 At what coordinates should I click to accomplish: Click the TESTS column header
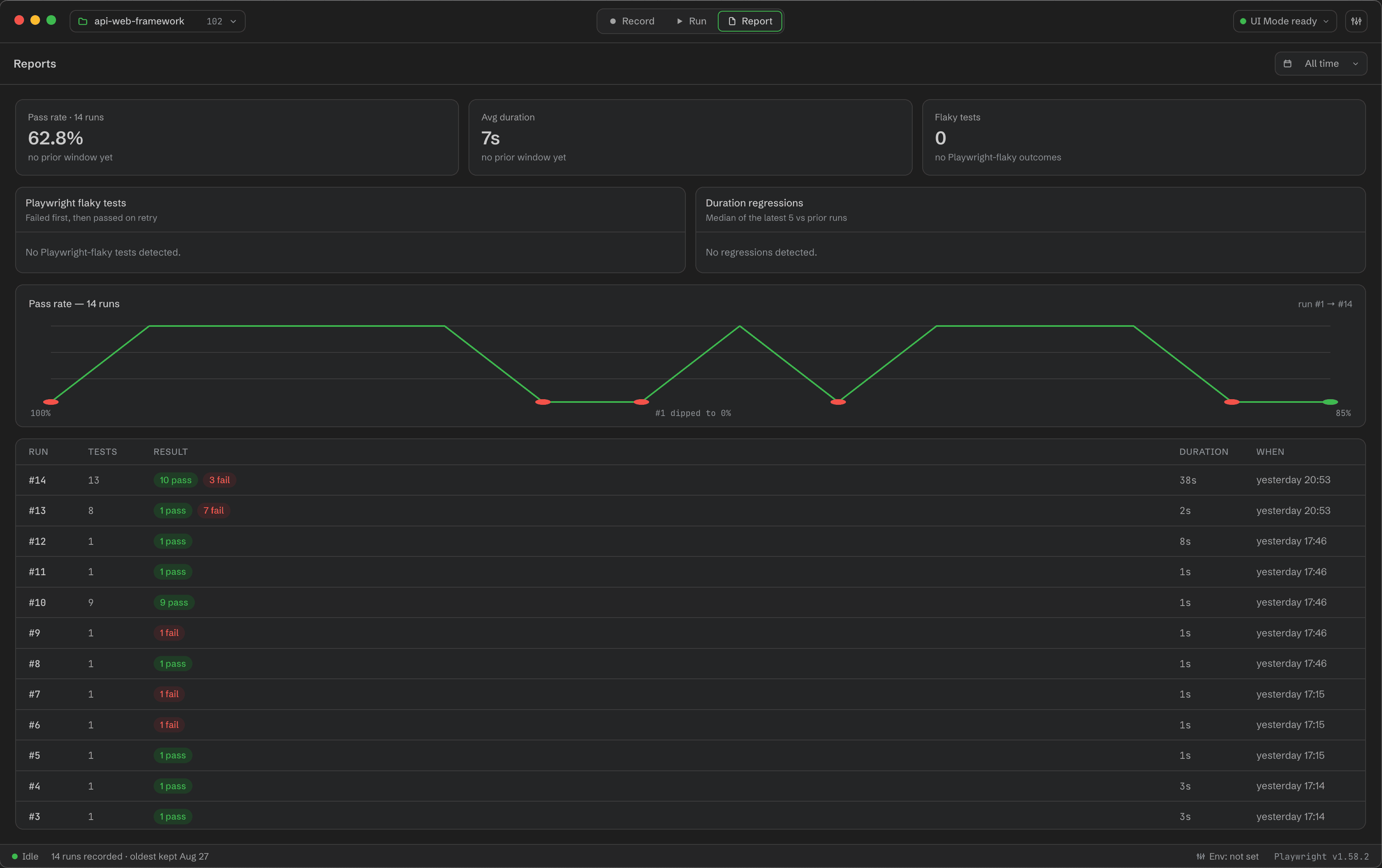pyautogui.click(x=102, y=452)
